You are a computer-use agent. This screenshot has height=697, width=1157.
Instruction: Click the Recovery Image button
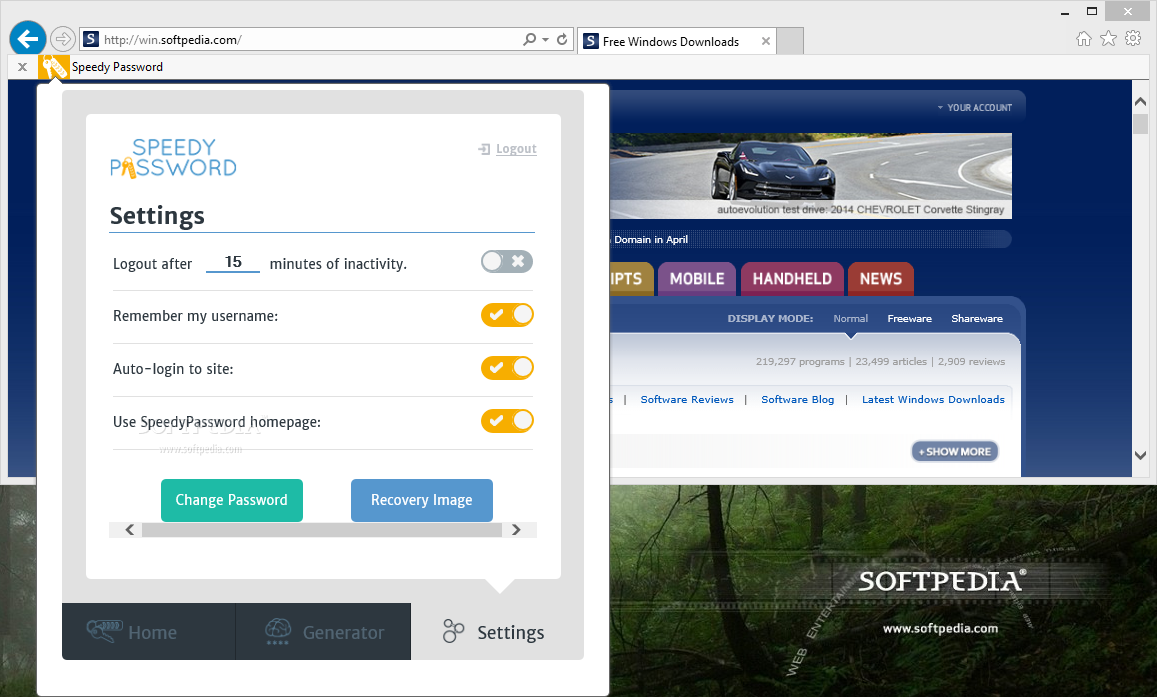(x=421, y=500)
